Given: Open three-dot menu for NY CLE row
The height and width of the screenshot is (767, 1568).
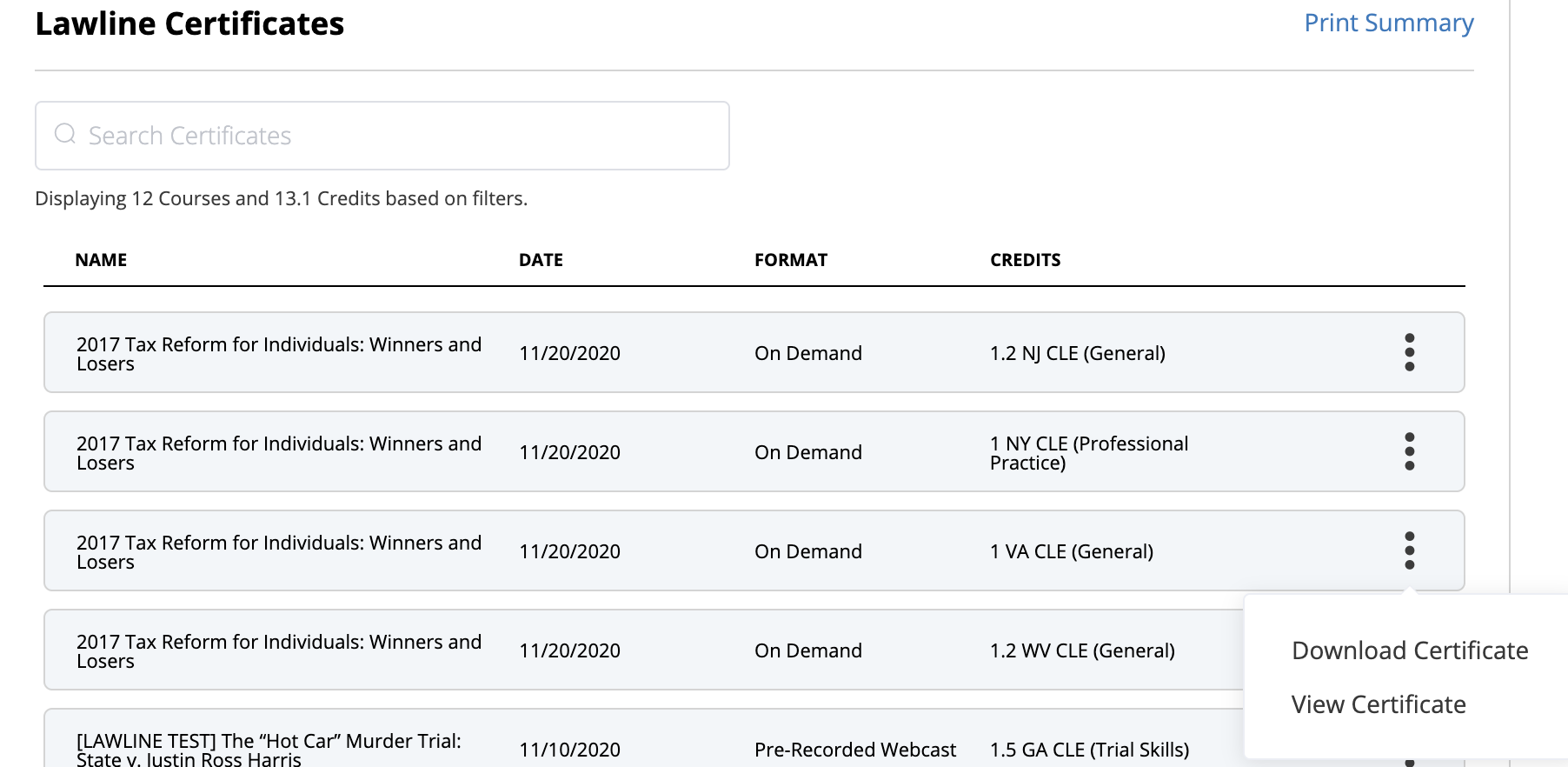Looking at the screenshot, I should click(1409, 451).
